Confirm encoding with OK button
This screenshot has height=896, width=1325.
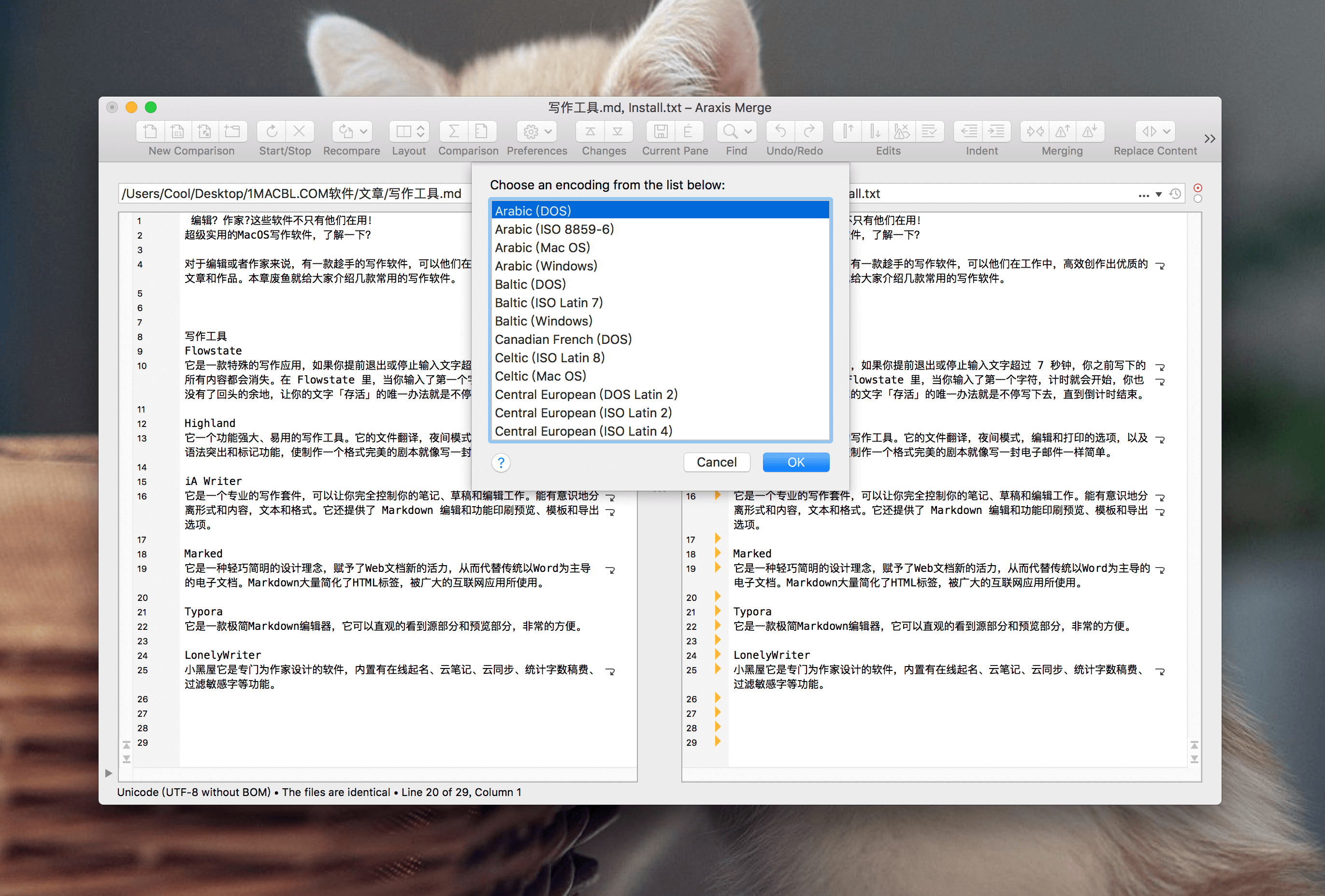click(x=795, y=462)
